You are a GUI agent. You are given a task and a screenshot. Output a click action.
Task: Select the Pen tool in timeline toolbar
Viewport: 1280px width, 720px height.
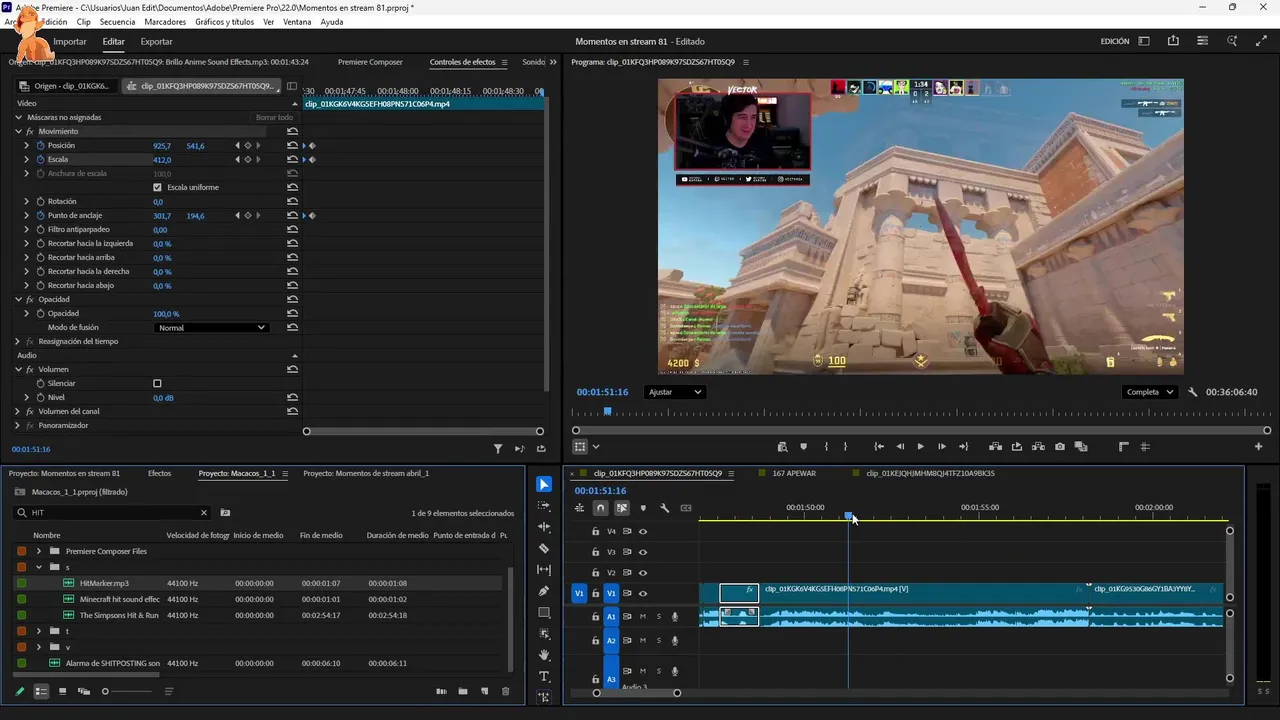pos(544,591)
